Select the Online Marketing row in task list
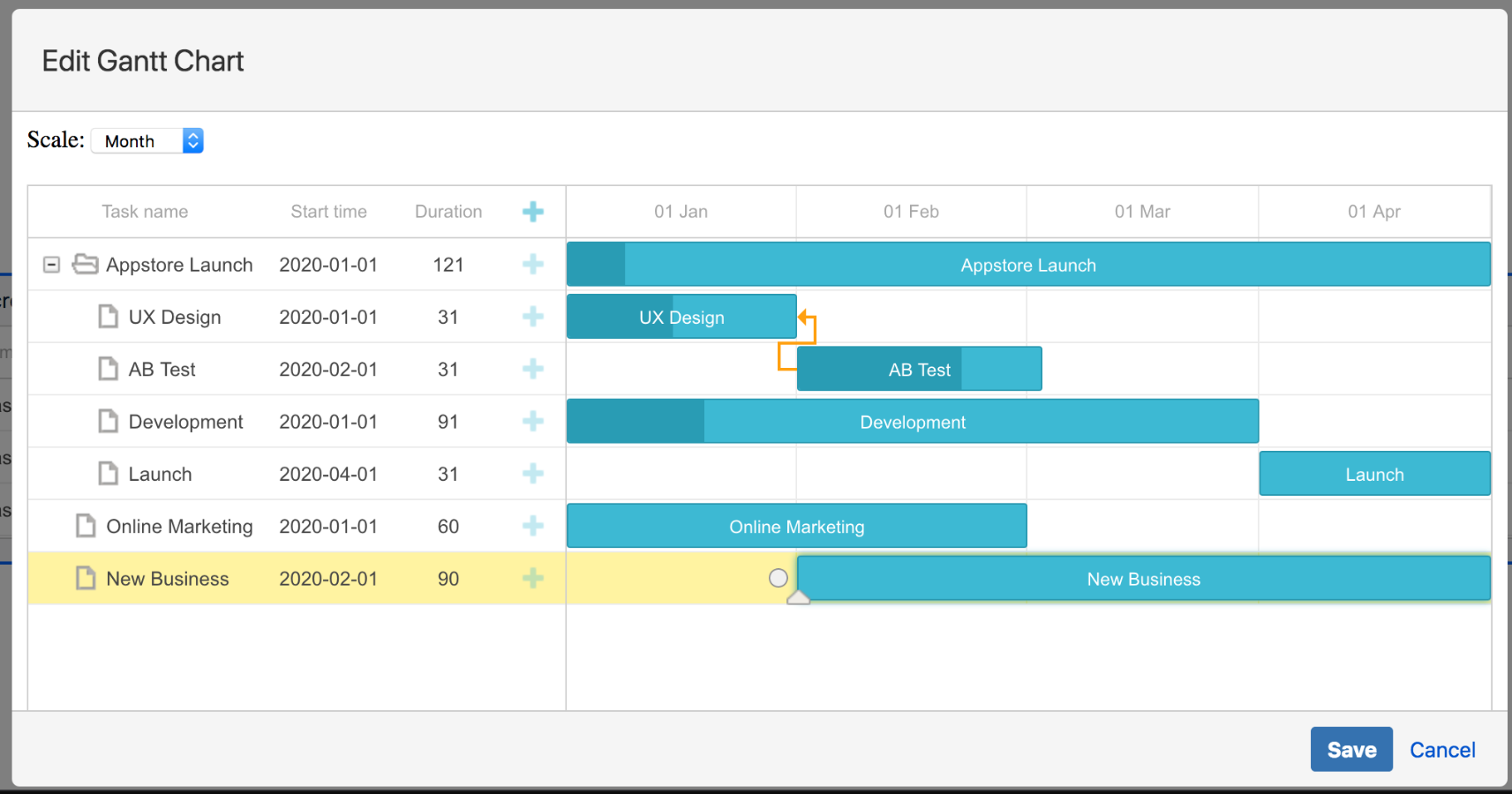The height and width of the screenshot is (794, 1512). click(x=179, y=527)
